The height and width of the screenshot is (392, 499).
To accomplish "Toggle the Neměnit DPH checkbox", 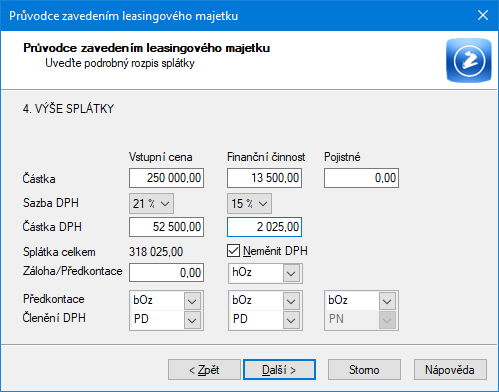I will (x=233, y=251).
